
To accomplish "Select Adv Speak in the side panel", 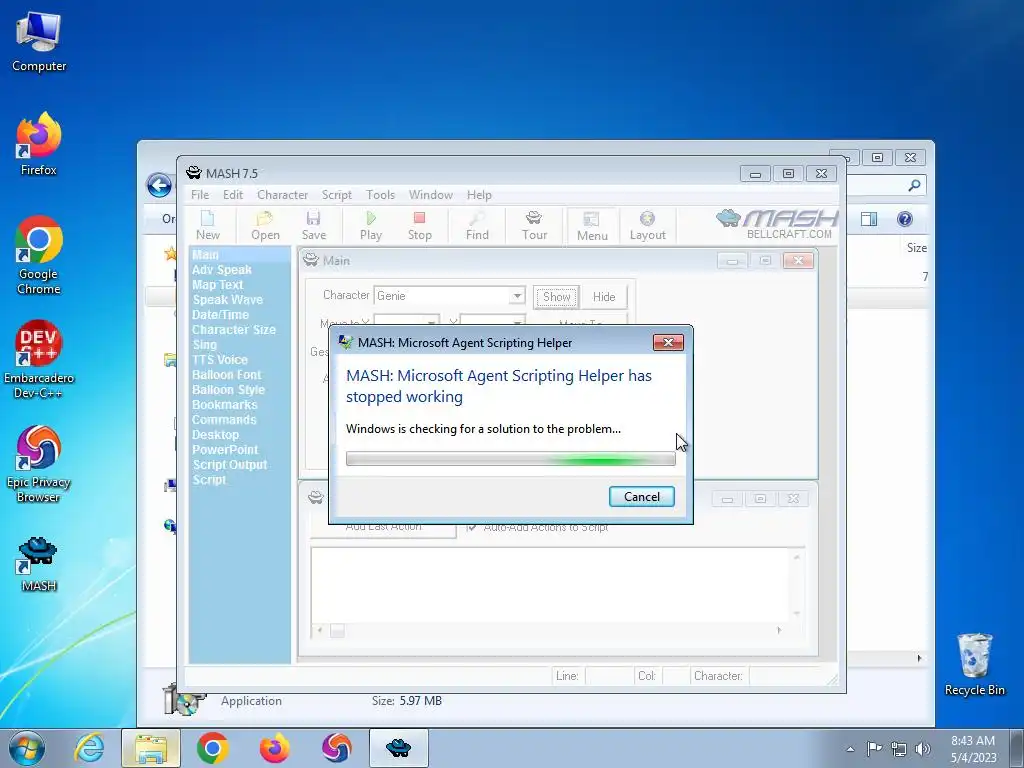I will coord(221,270).
